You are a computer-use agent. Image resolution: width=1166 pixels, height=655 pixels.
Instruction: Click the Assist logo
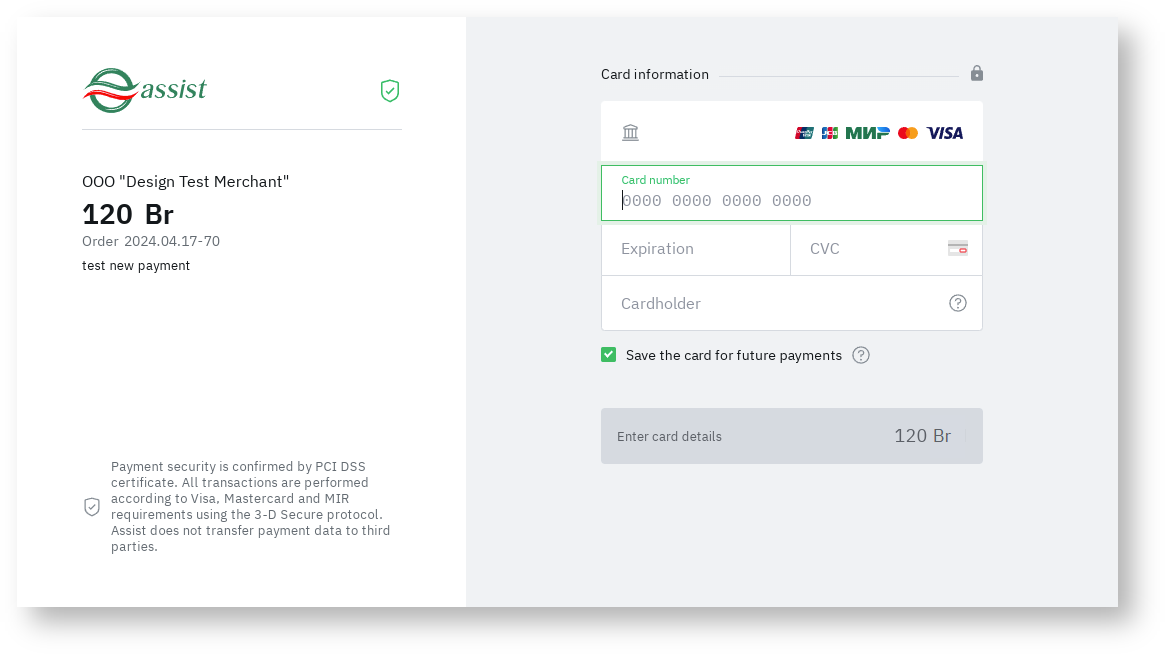point(144,90)
